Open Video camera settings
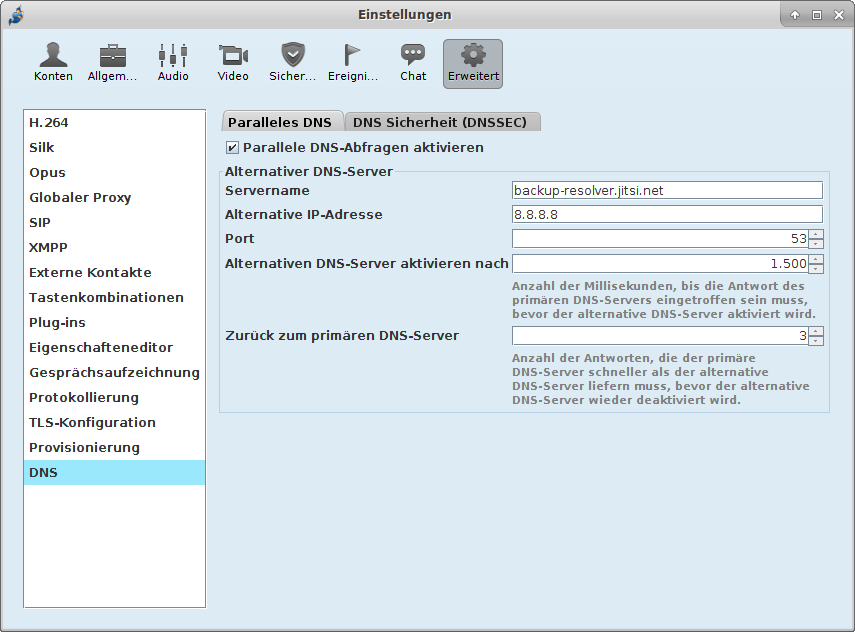The image size is (855, 632). pyautogui.click(x=233, y=62)
